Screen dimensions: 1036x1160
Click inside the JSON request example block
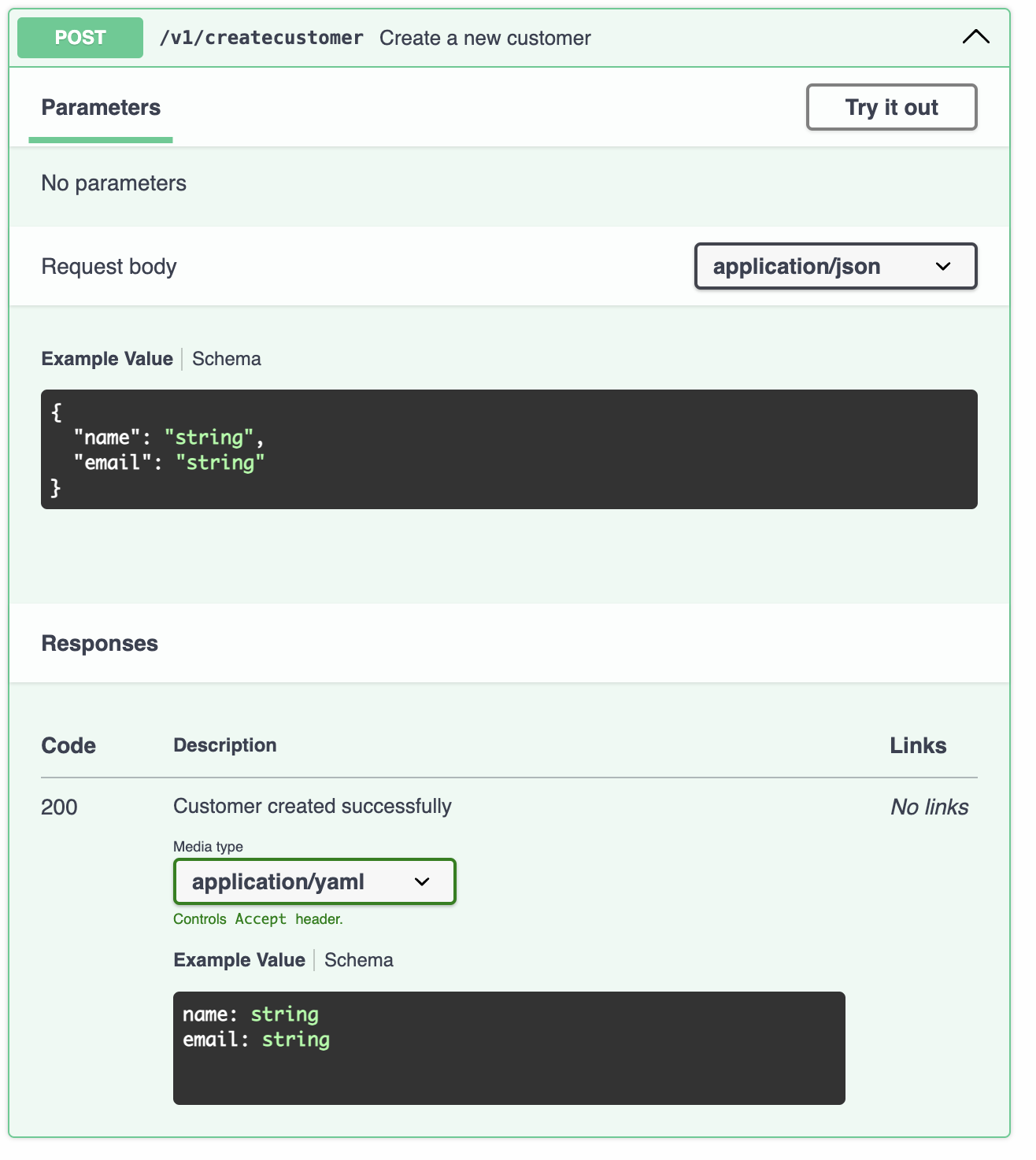pos(509,449)
